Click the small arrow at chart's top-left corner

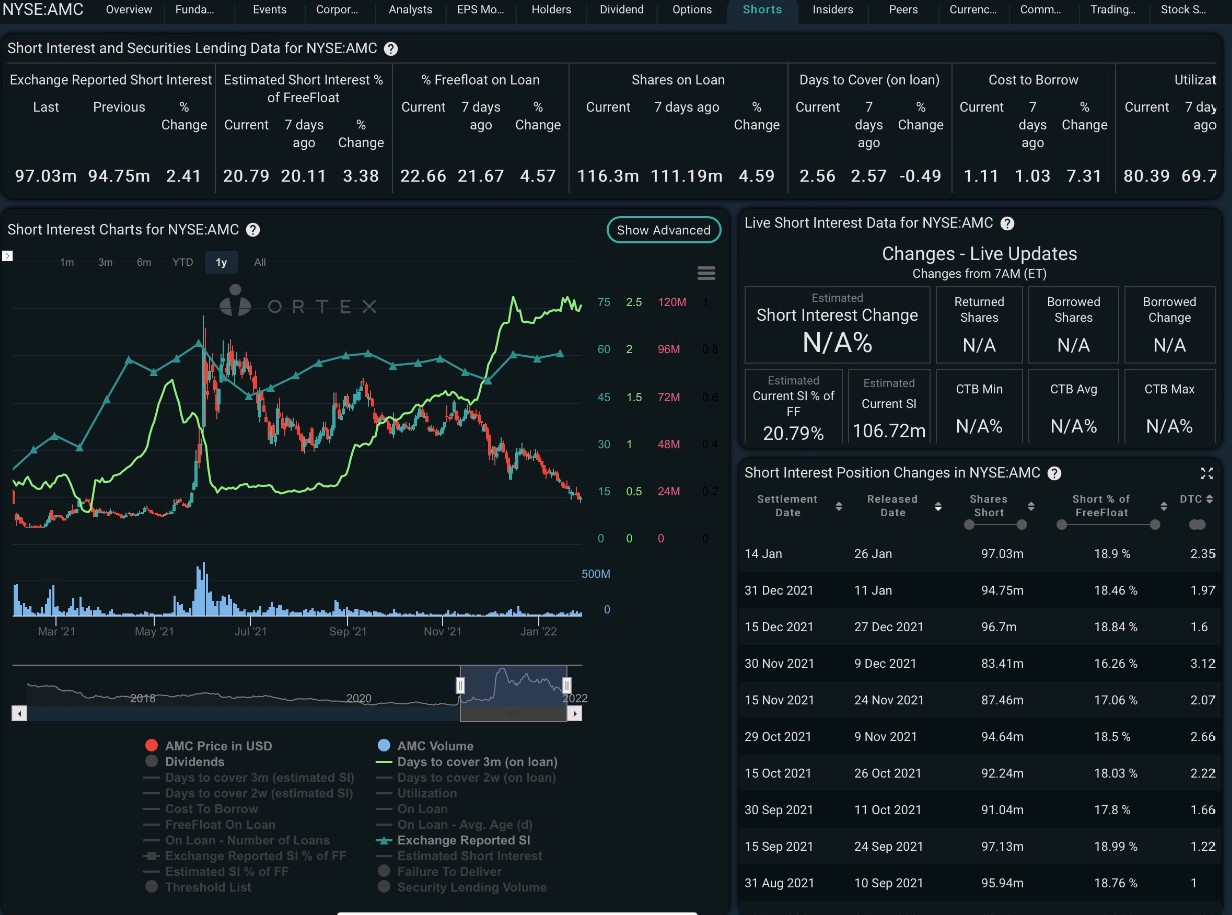(x=6, y=256)
